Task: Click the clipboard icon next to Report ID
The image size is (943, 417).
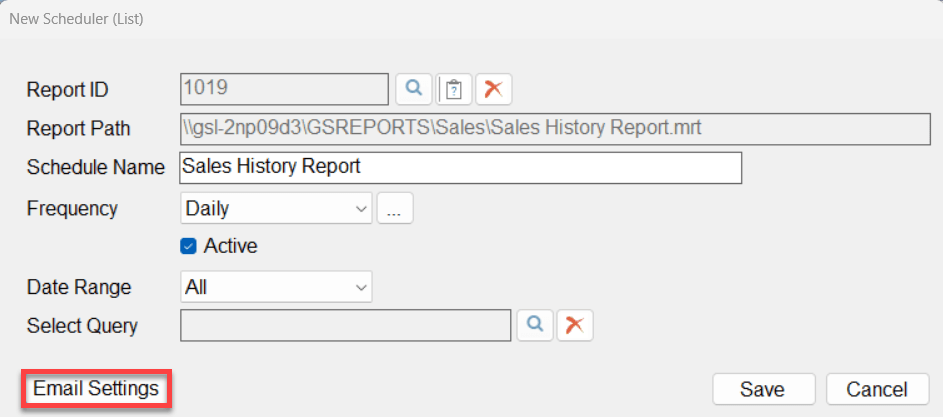Action: [454, 89]
